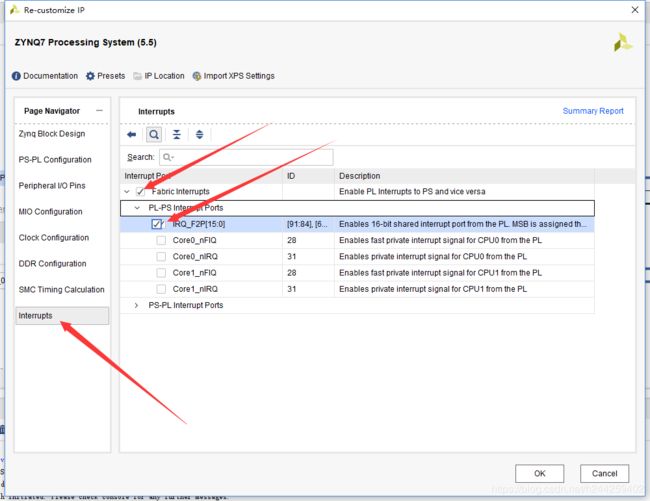Open MIO Configuration page
The width and height of the screenshot is (650, 501).
51,212
